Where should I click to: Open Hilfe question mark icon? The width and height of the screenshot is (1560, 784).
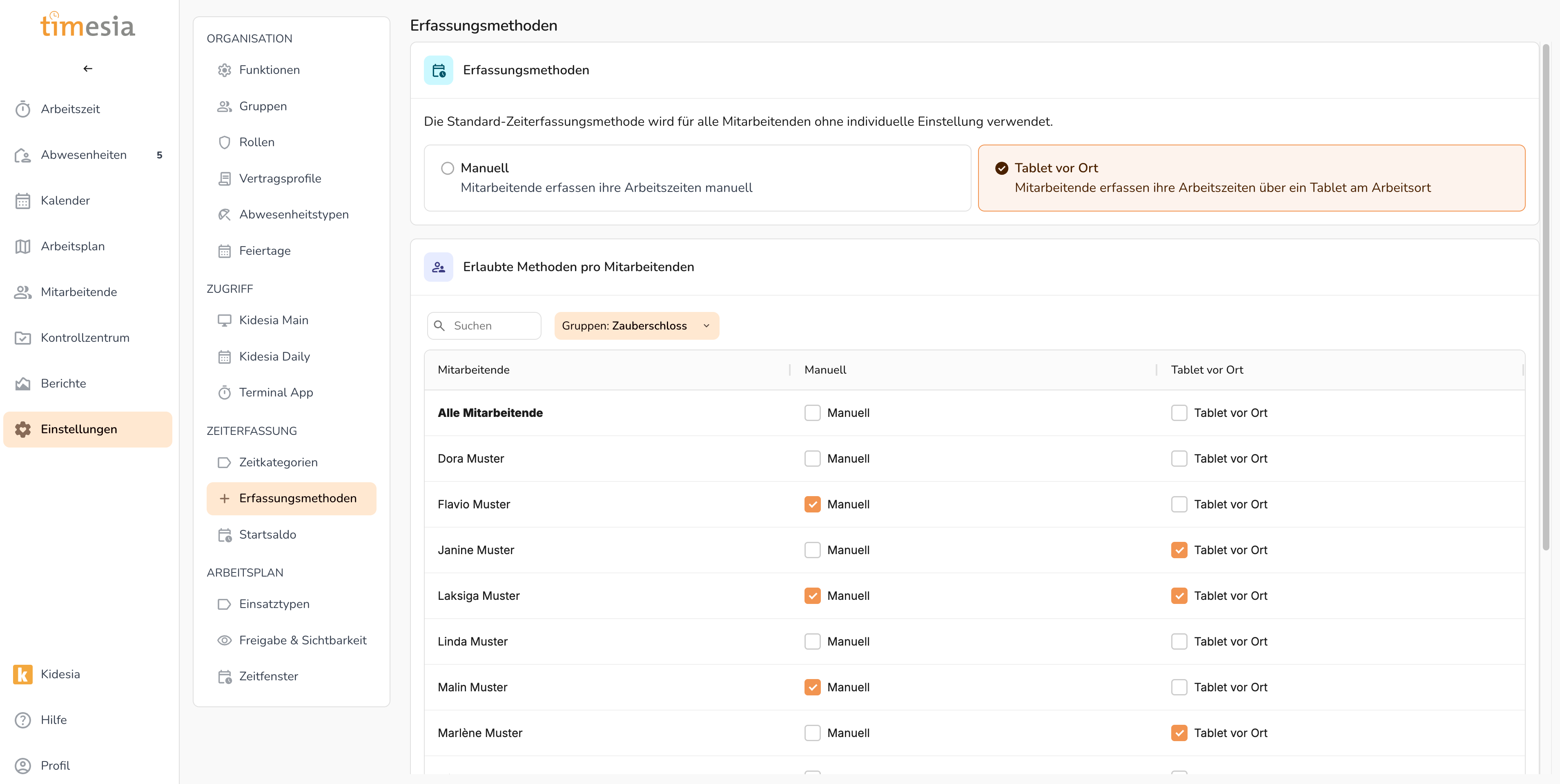pos(22,720)
